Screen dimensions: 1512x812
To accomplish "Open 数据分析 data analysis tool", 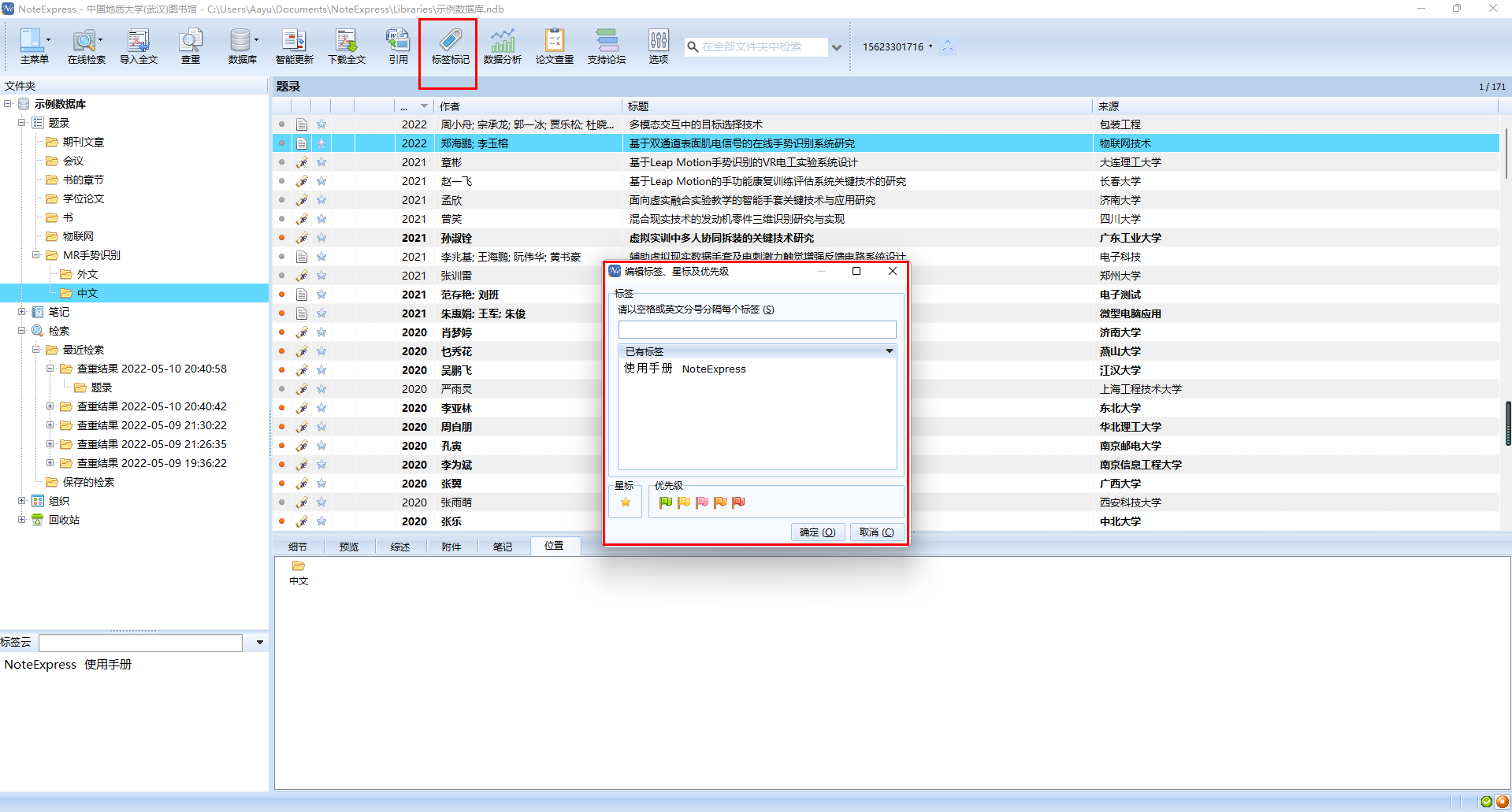I will tap(502, 46).
